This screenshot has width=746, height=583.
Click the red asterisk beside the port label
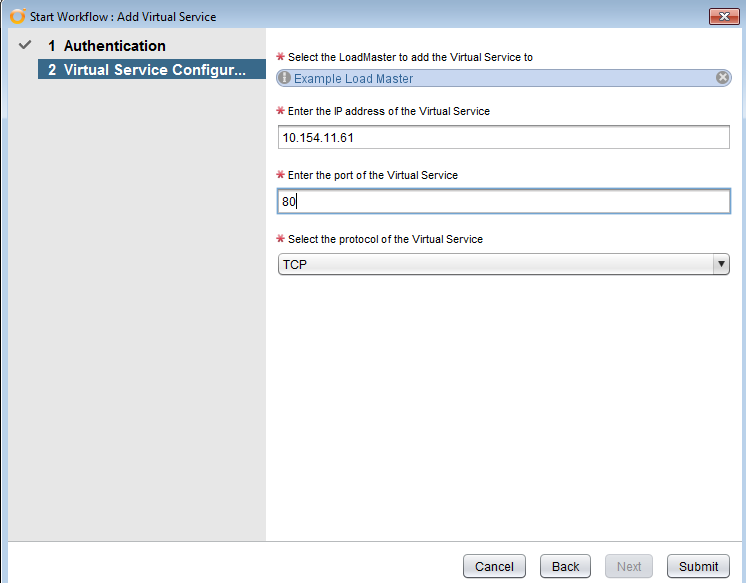coord(281,175)
